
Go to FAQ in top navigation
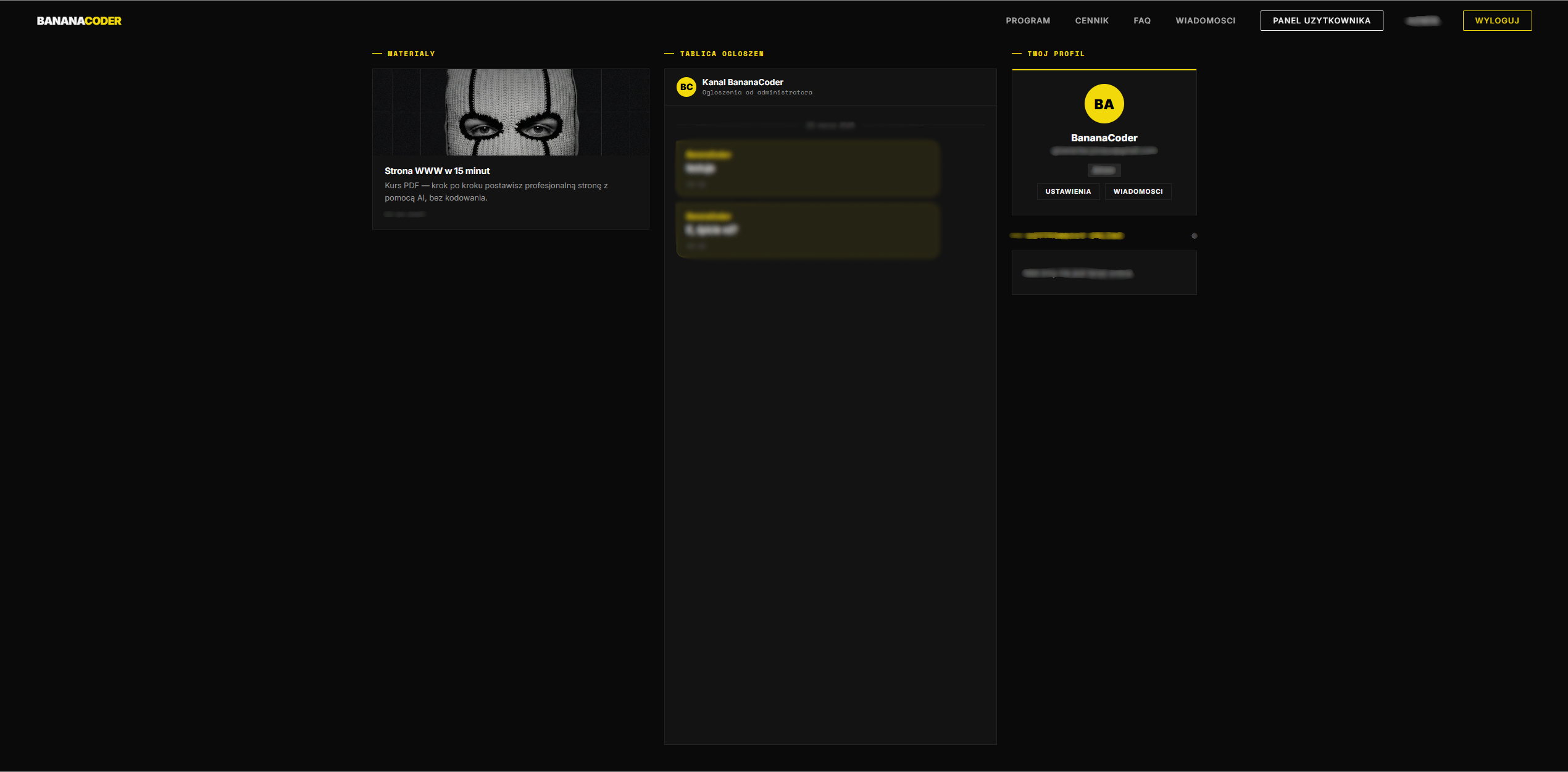(x=1141, y=20)
